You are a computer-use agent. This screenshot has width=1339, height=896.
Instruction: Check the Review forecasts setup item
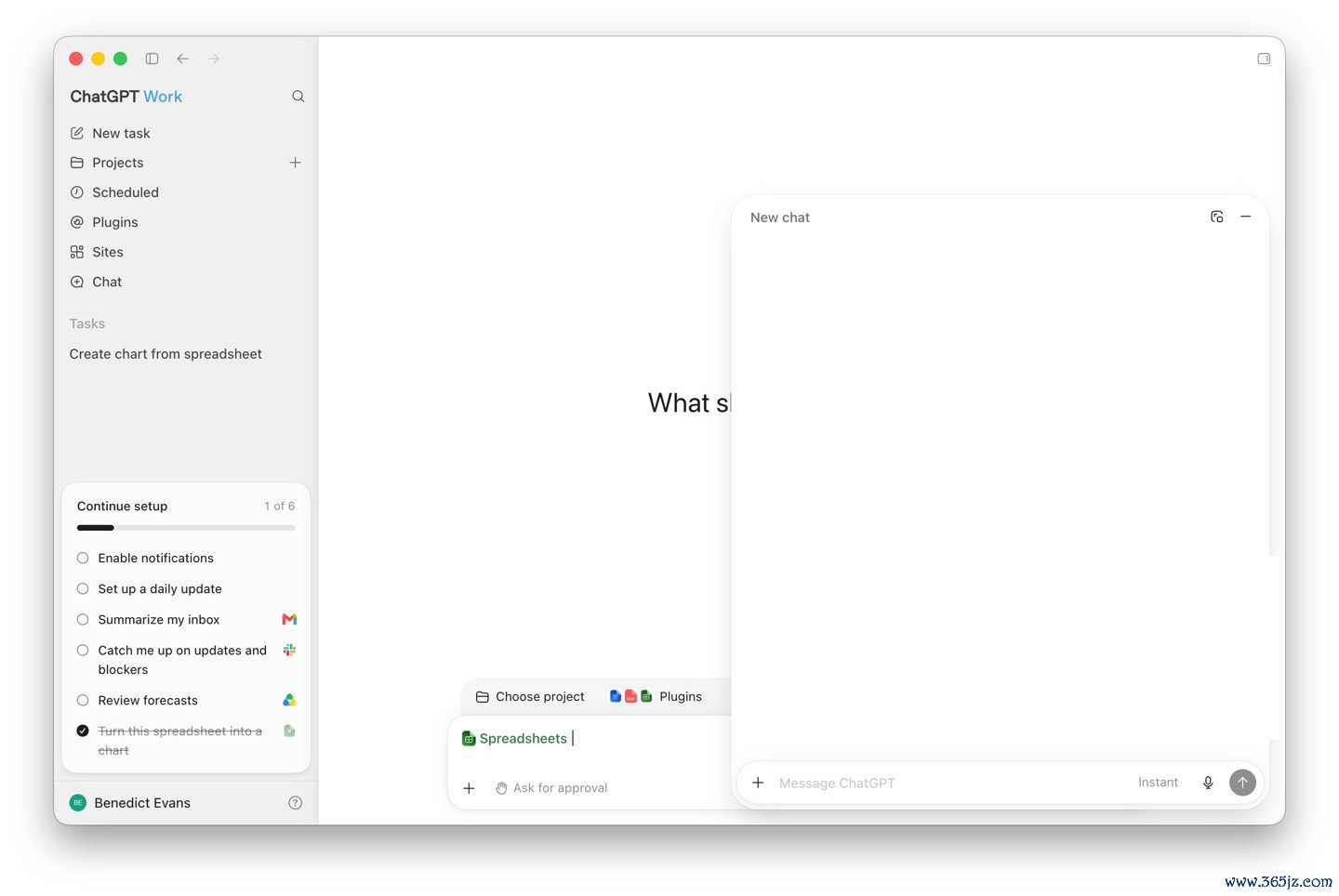tap(83, 700)
